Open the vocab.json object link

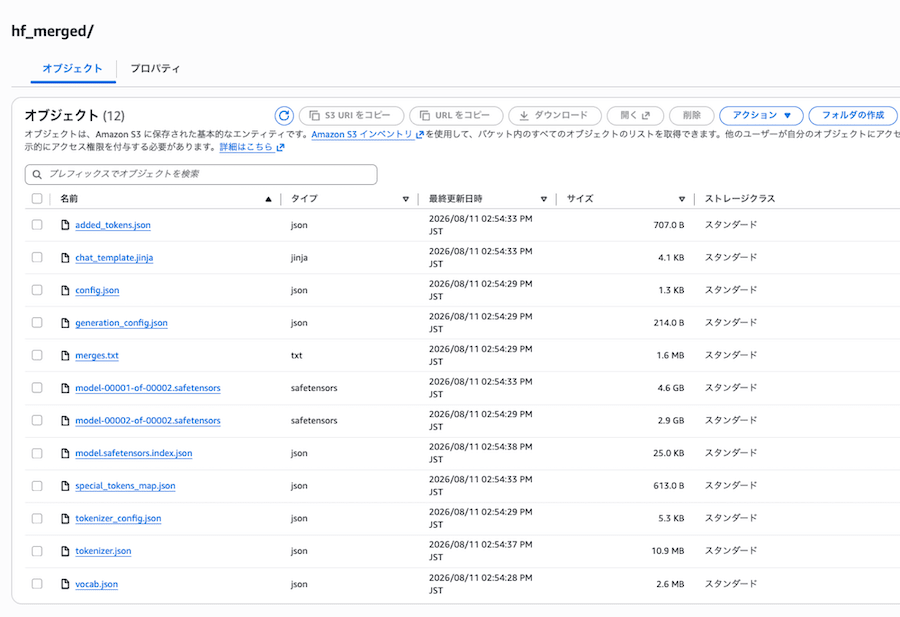tap(96, 584)
